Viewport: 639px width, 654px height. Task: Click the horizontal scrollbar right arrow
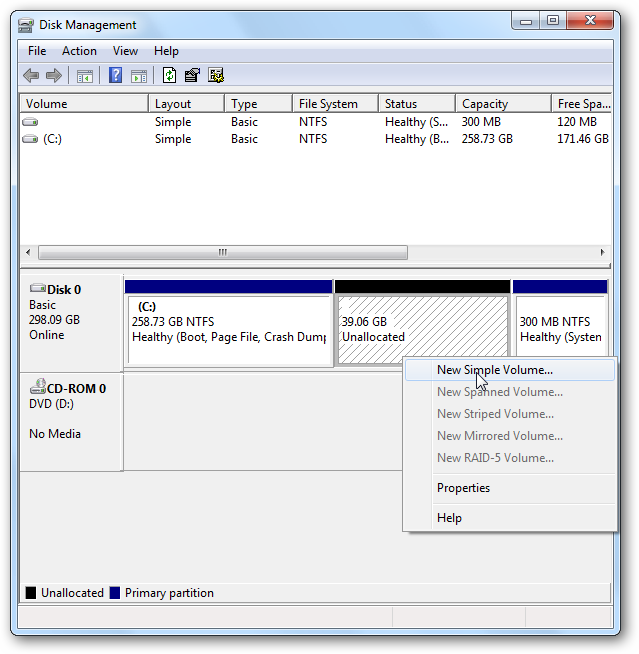click(x=602, y=252)
